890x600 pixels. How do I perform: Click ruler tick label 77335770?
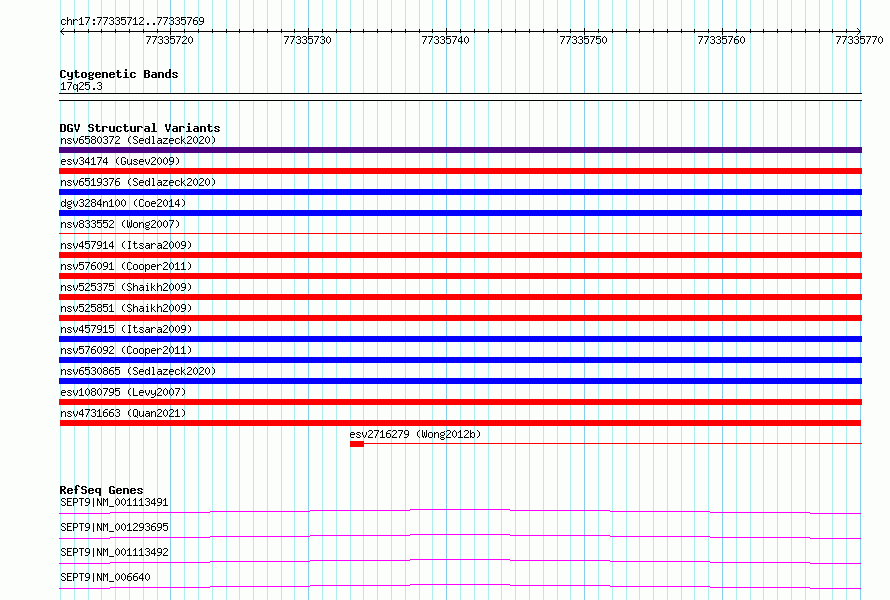pyautogui.click(x=859, y=40)
